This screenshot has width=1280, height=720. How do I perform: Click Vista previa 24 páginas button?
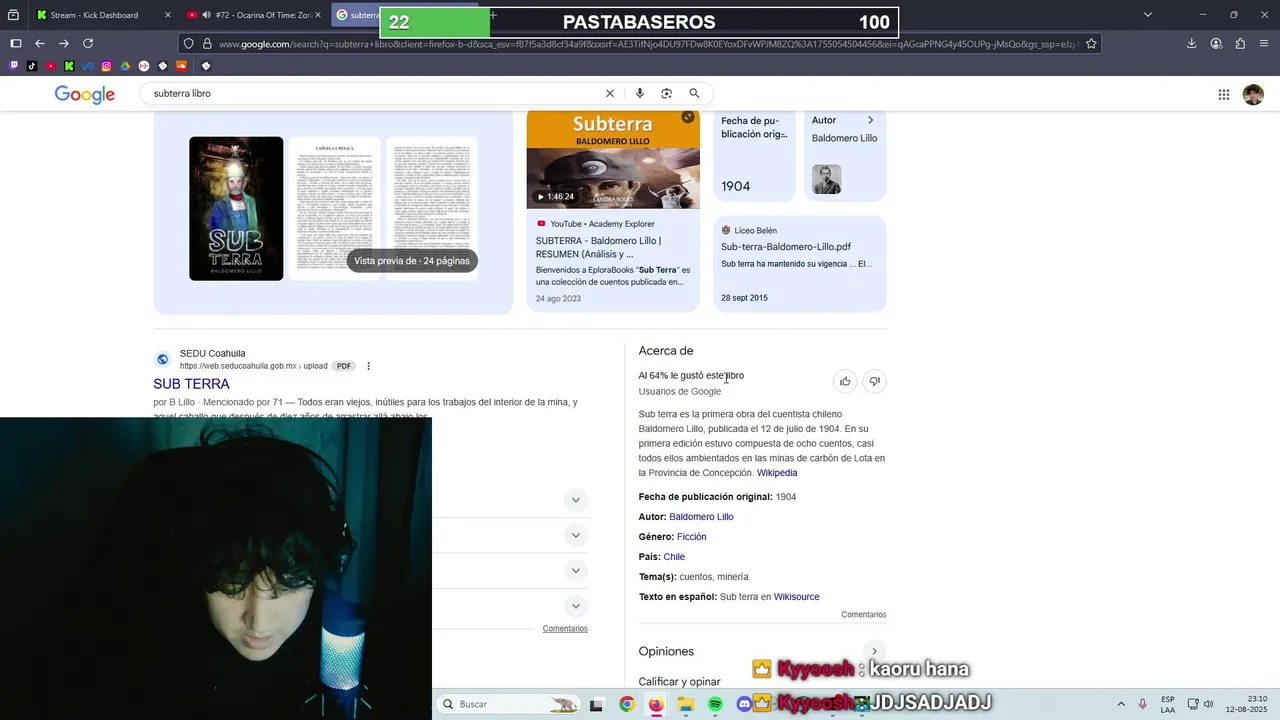click(x=411, y=261)
